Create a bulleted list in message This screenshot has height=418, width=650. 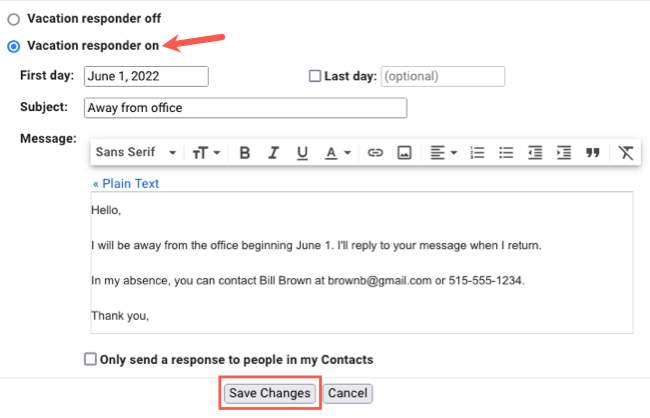pyautogui.click(x=506, y=153)
